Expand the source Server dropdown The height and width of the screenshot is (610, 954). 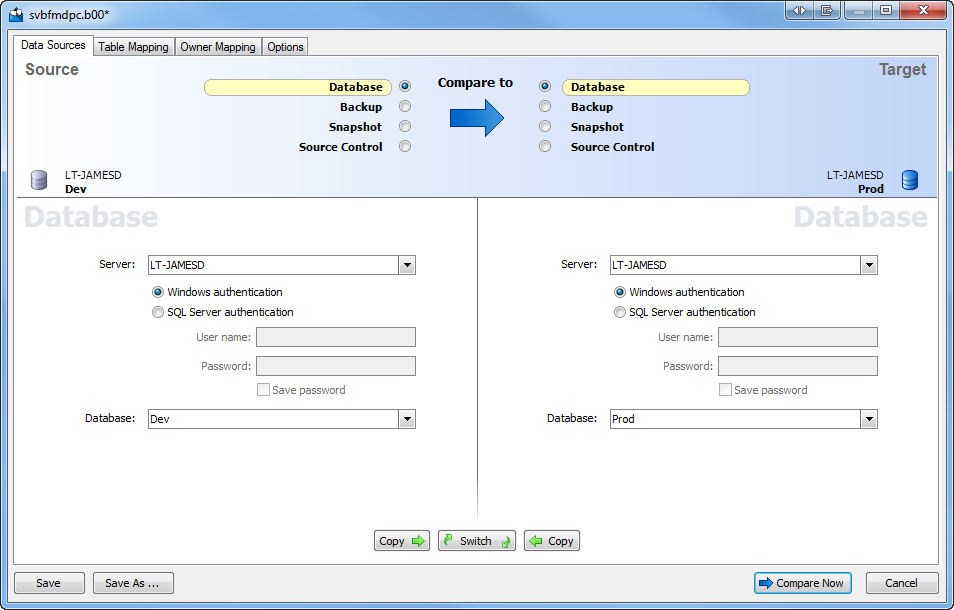406,265
